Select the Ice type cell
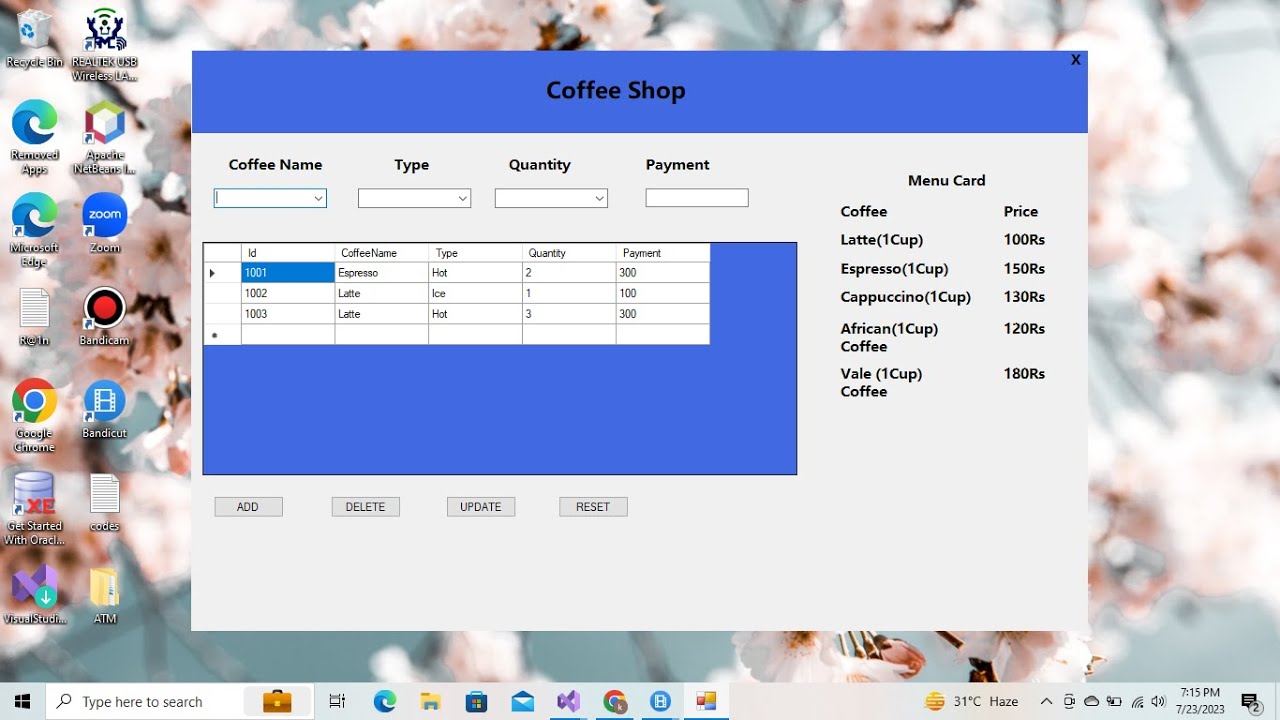Image resolution: width=1280 pixels, height=720 pixels. coord(476,293)
